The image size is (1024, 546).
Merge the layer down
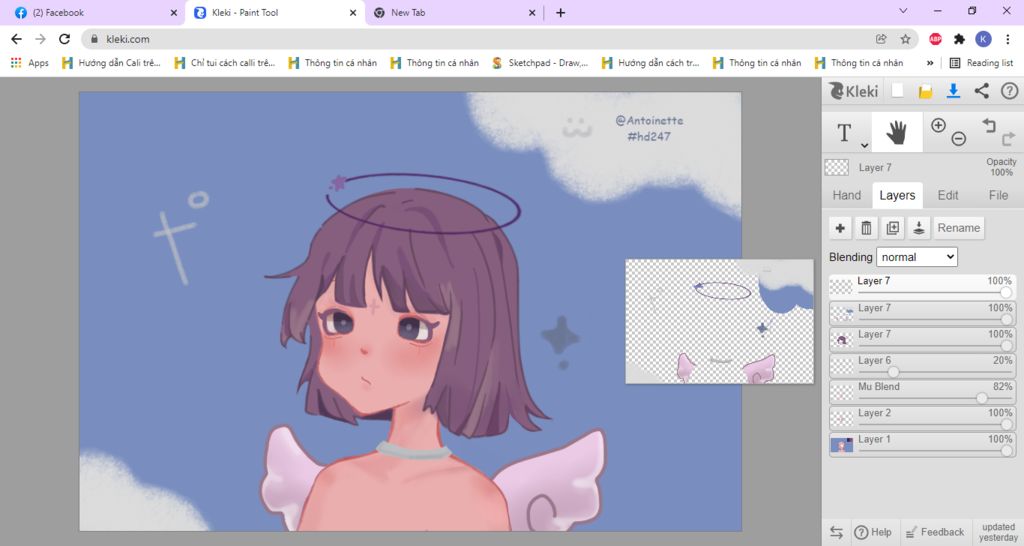[x=919, y=228]
